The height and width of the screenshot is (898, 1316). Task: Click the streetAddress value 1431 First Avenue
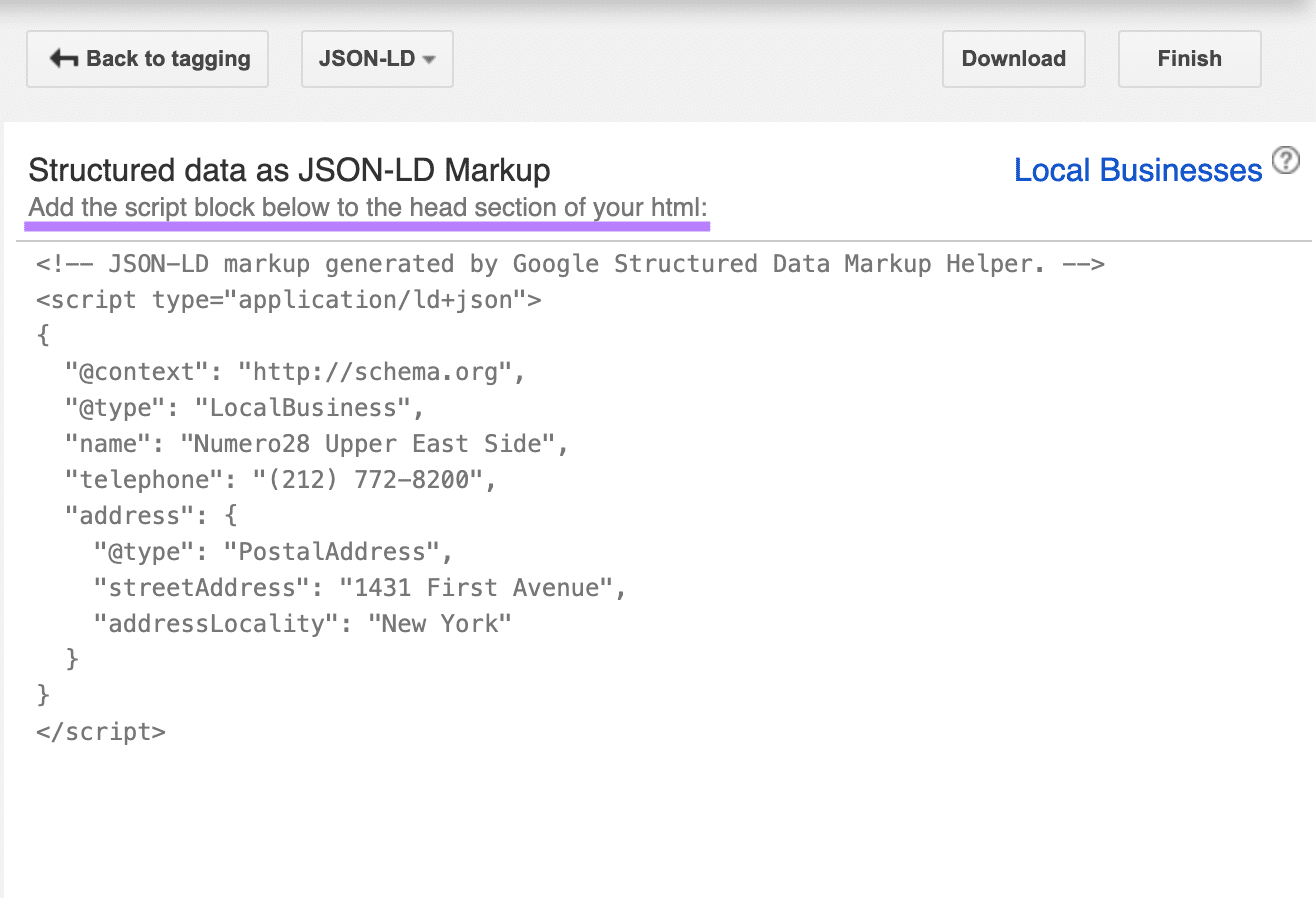480,587
